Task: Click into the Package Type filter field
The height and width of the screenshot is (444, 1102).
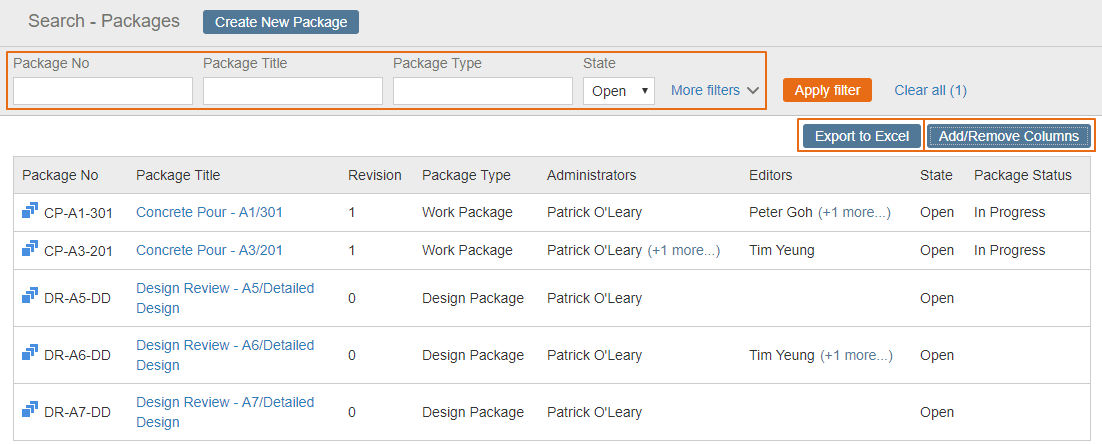Action: click(483, 91)
